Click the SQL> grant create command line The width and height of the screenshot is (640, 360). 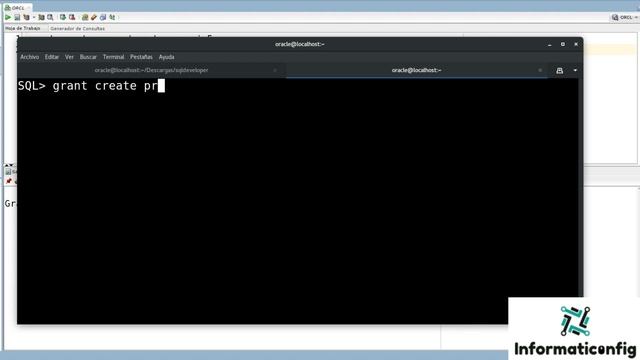click(x=91, y=86)
